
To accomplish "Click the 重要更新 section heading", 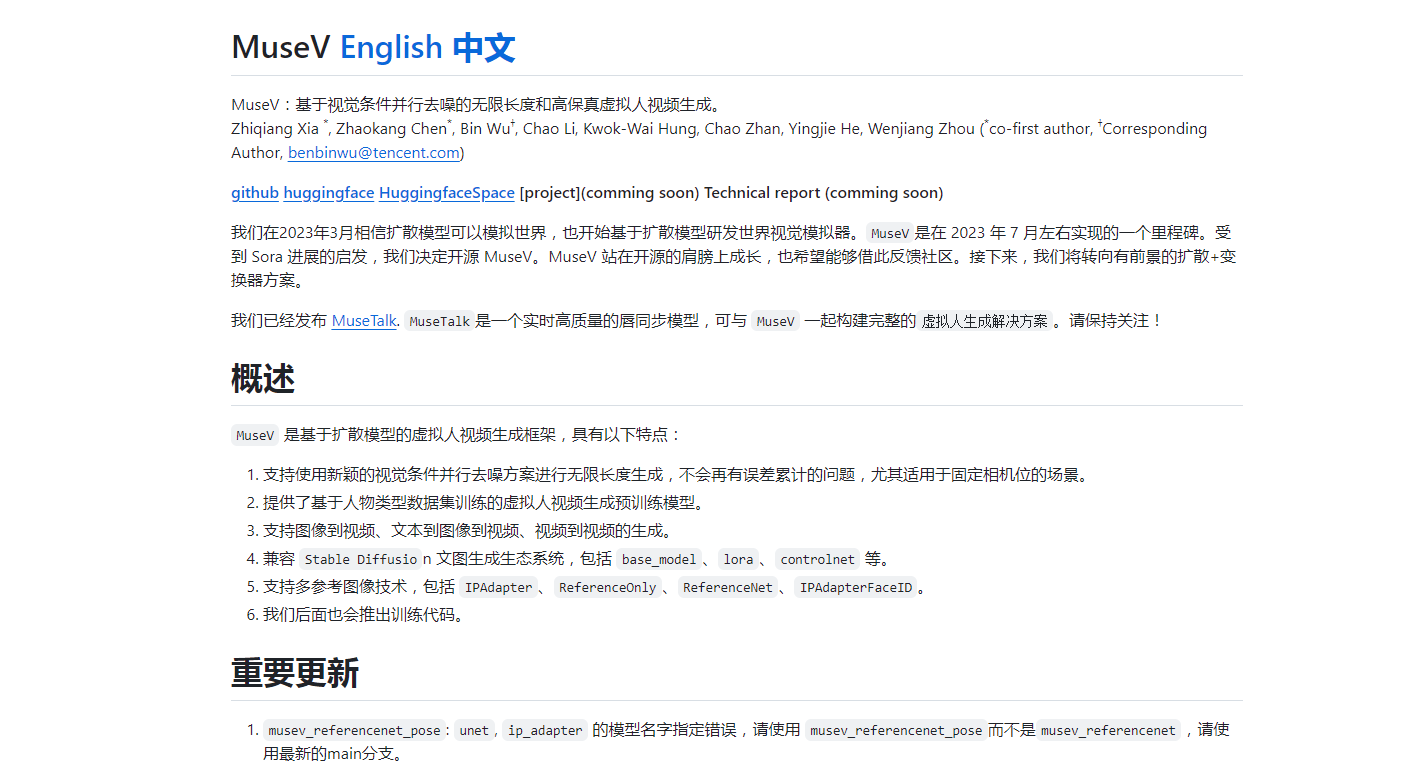I will click(294, 674).
